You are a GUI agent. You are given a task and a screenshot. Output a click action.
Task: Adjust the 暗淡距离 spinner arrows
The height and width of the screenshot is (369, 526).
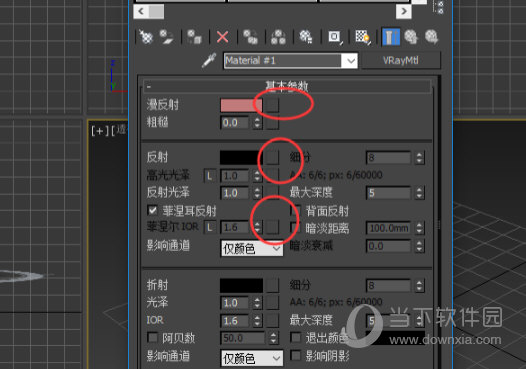click(x=419, y=228)
